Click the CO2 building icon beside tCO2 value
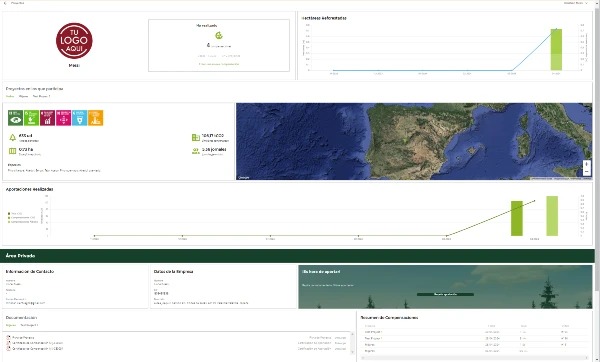 click(x=196, y=137)
